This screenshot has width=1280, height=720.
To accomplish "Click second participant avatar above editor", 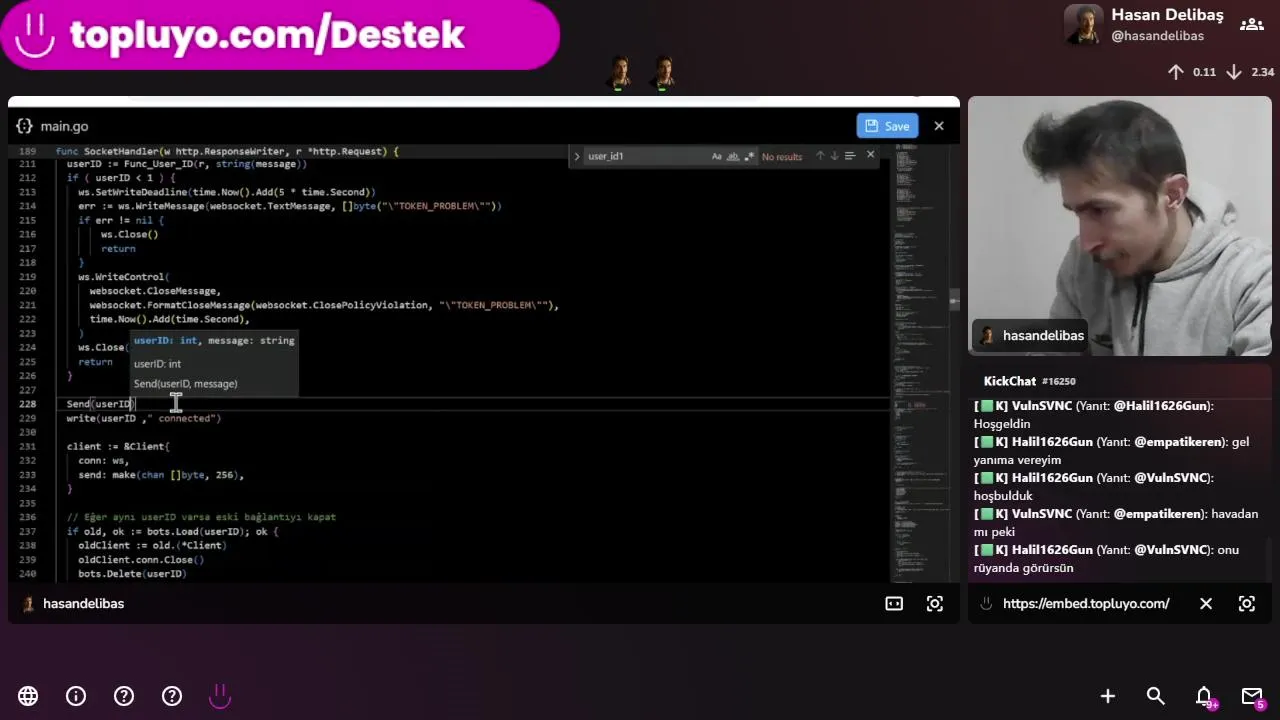I will (x=663, y=73).
